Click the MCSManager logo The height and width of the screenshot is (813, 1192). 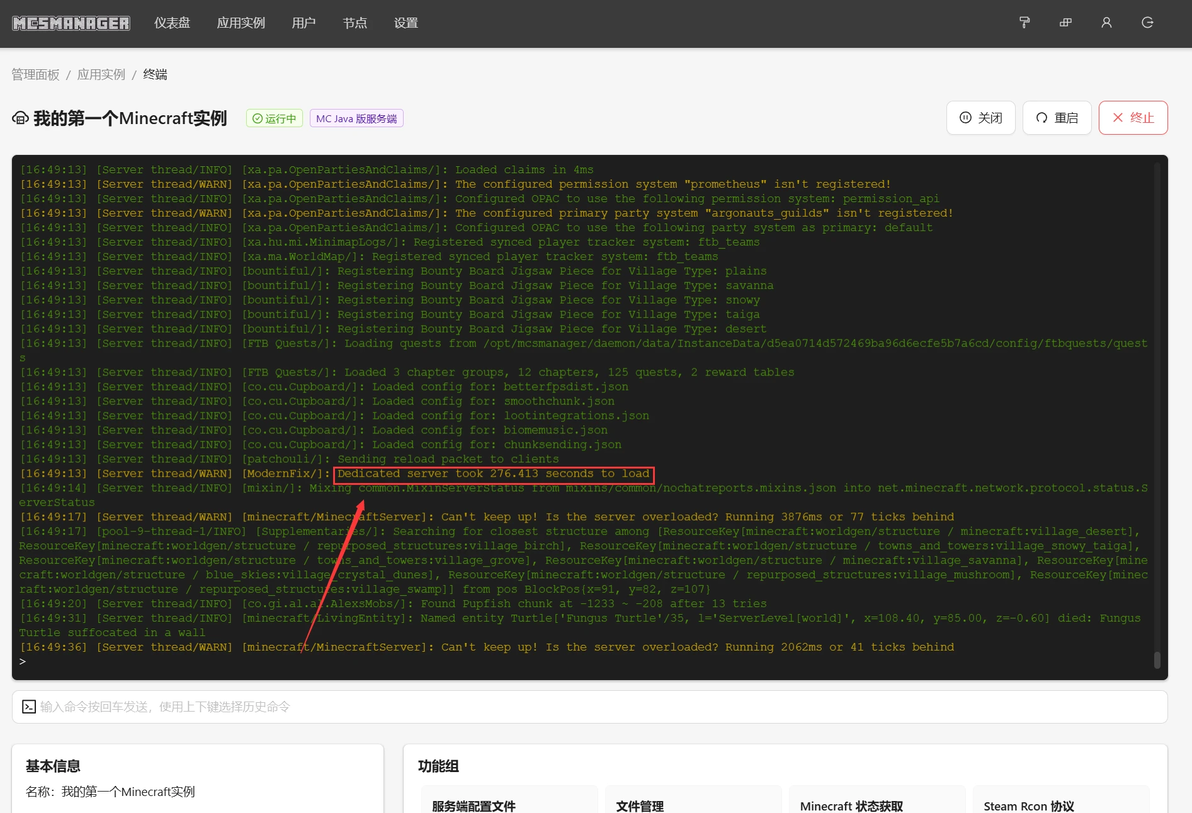click(x=71, y=23)
